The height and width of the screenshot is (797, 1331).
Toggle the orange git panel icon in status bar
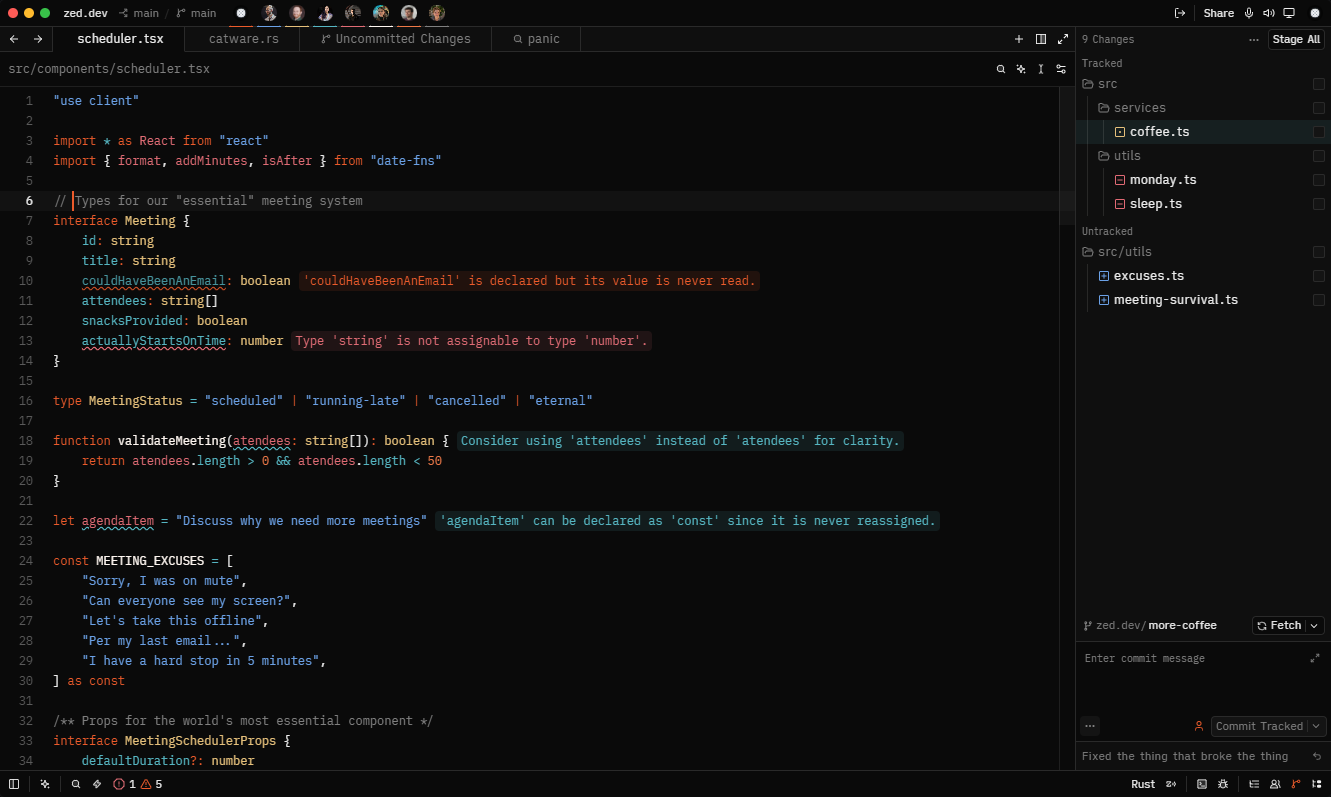[1296, 784]
